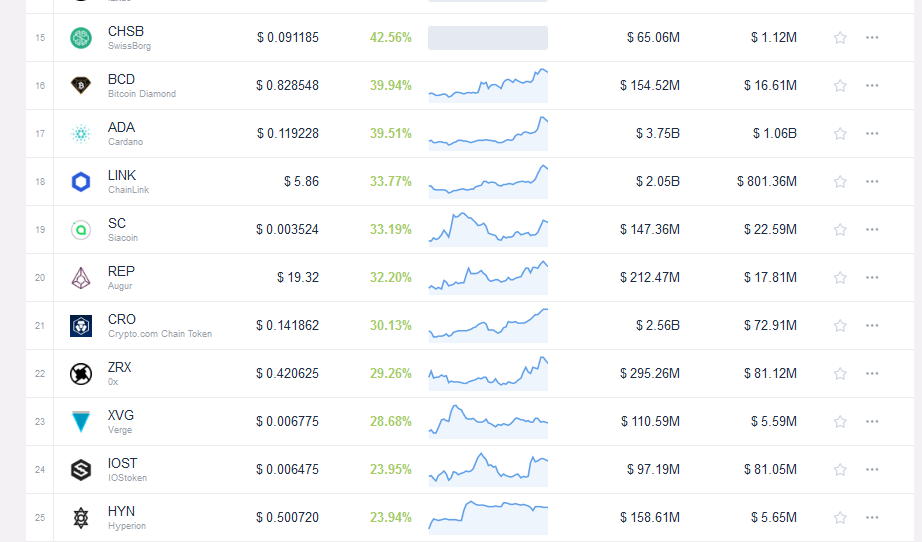Star the CRO row
Viewport: 922px width, 542px height.
coord(840,326)
